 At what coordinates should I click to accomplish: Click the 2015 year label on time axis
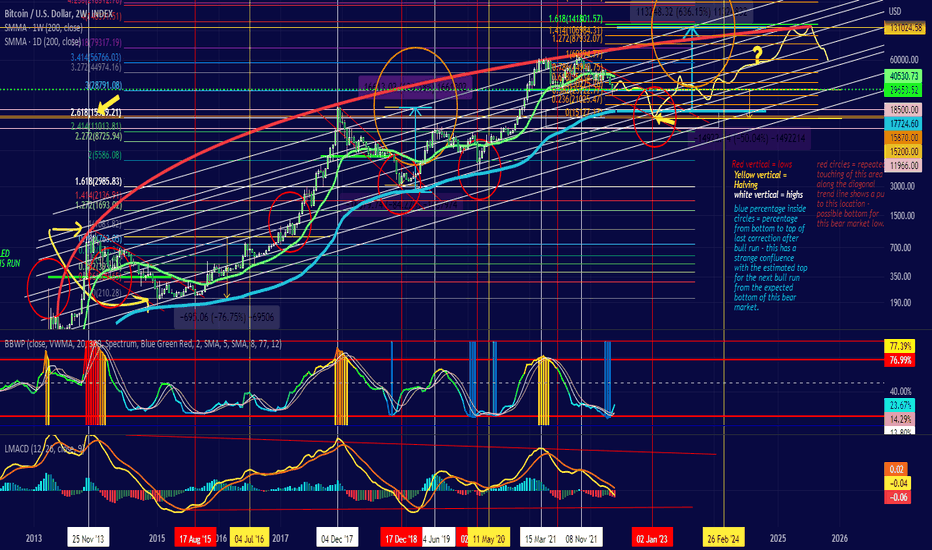pyautogui.click(x=157, y=538)
